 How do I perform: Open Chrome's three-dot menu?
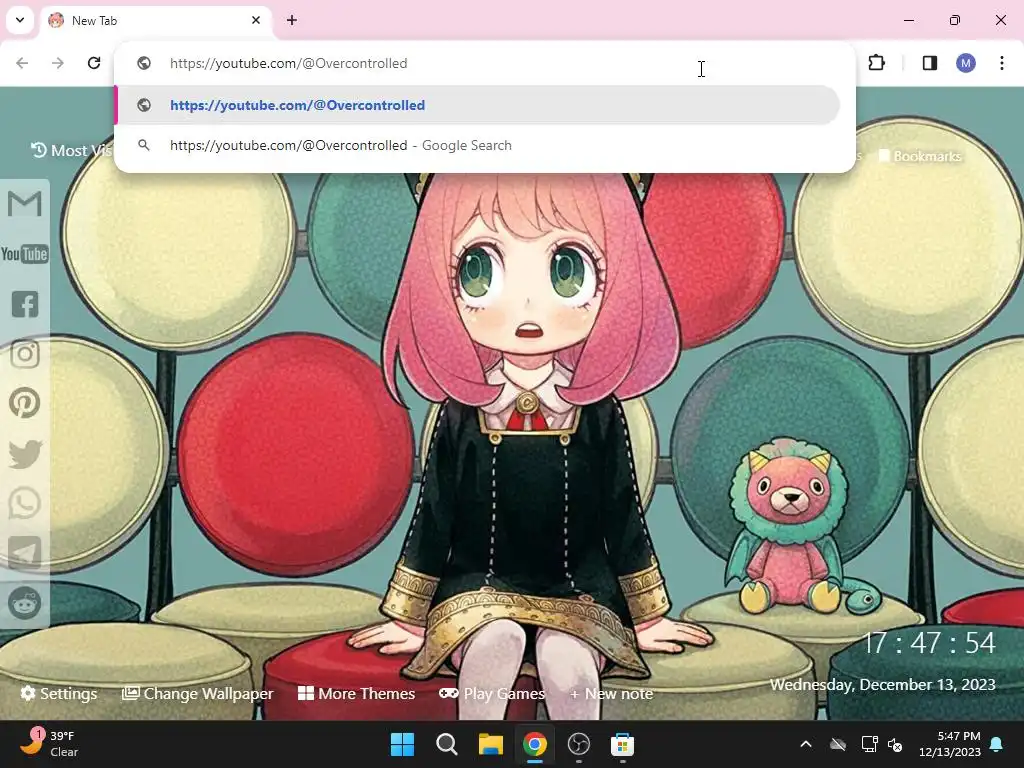click(1002, 63)
